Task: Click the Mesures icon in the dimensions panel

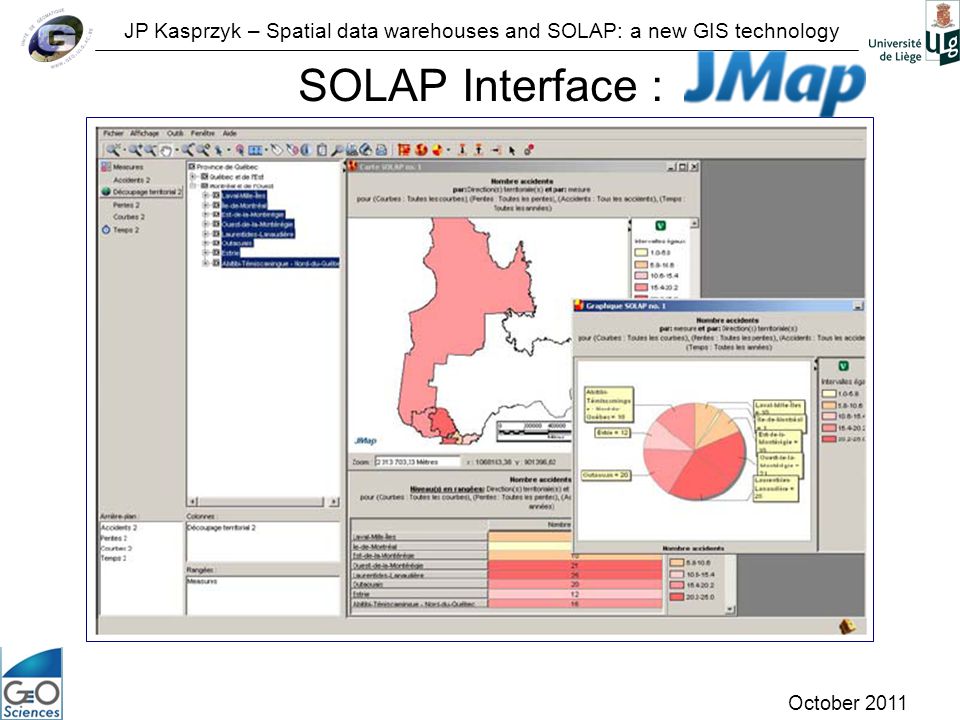Action: pos(106,167)
